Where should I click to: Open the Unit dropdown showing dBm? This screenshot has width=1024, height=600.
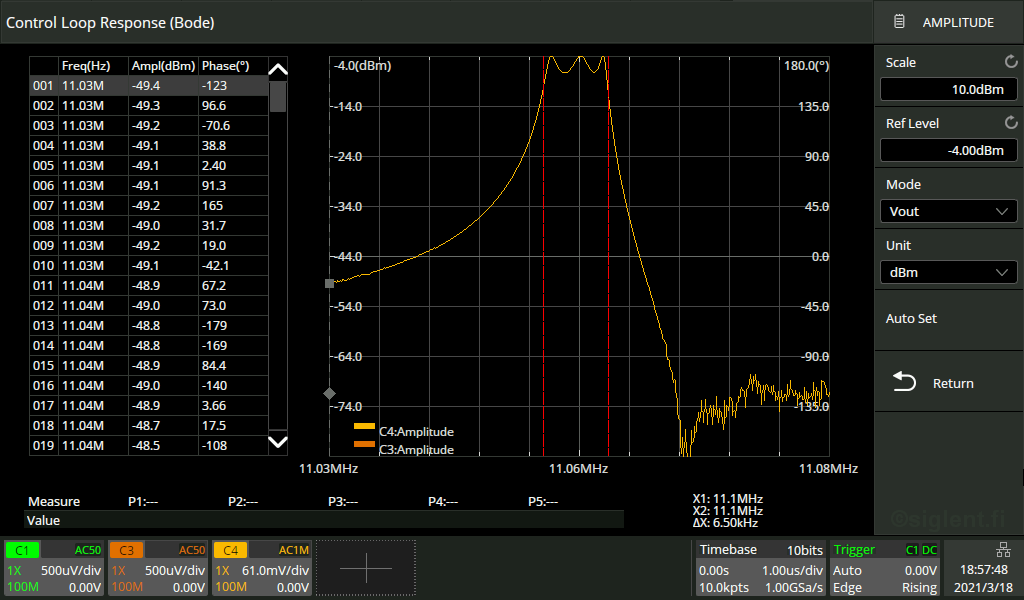tap(948, 272)
